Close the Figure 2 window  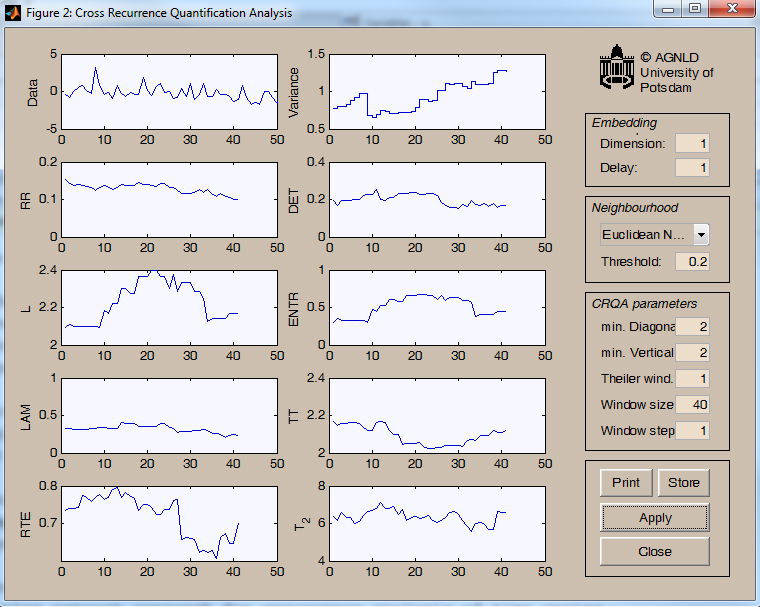click(732, 9)
